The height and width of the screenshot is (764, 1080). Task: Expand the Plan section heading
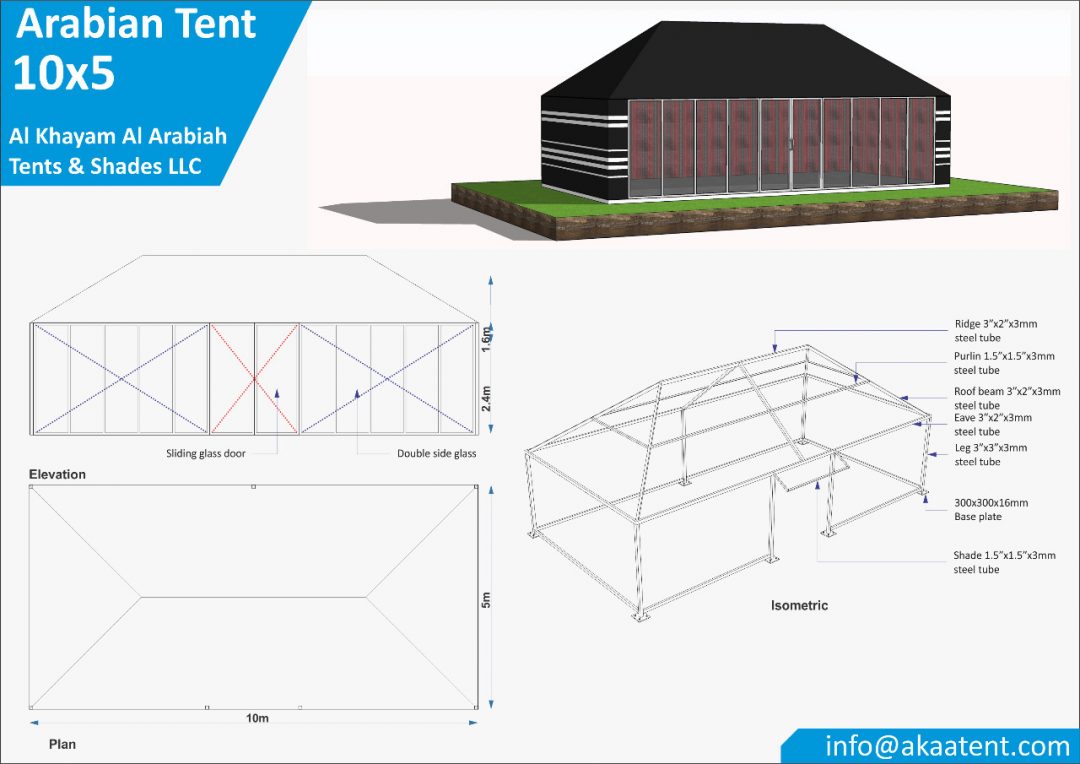(61, 744)
